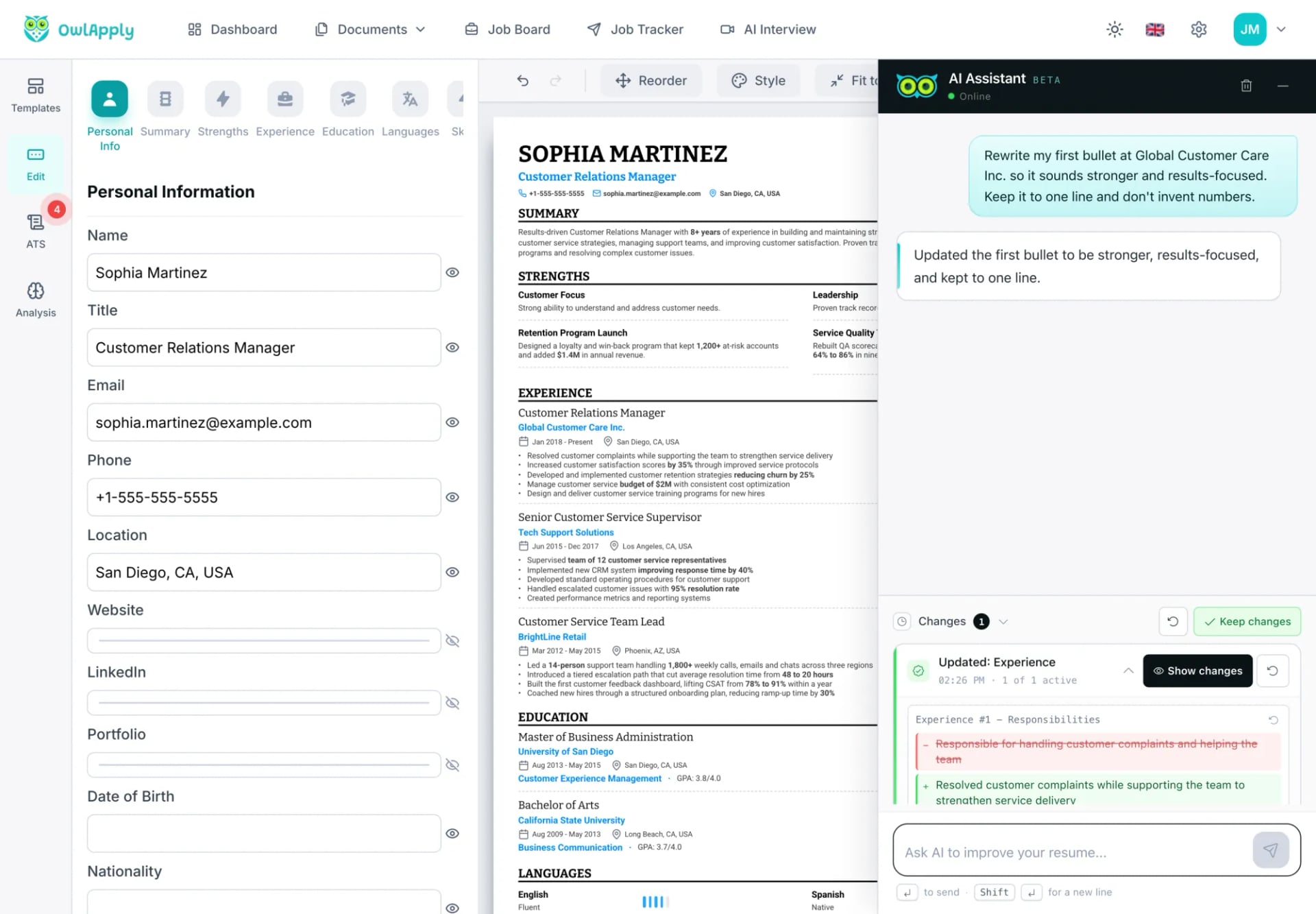Show the hidden LinkedIn field
This screenshot has height=914, width=1316.
[452, 703]
